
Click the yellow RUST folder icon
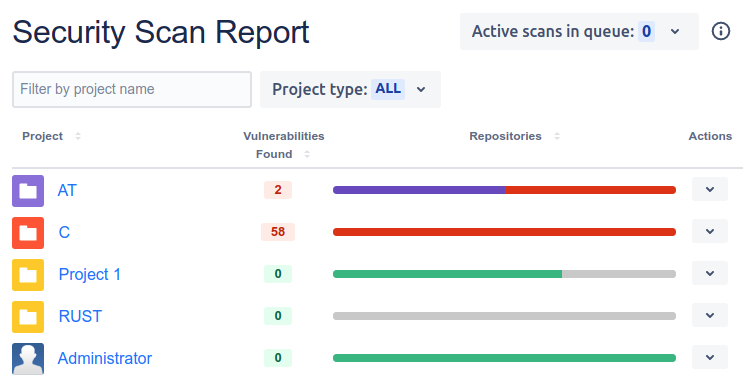28,317
